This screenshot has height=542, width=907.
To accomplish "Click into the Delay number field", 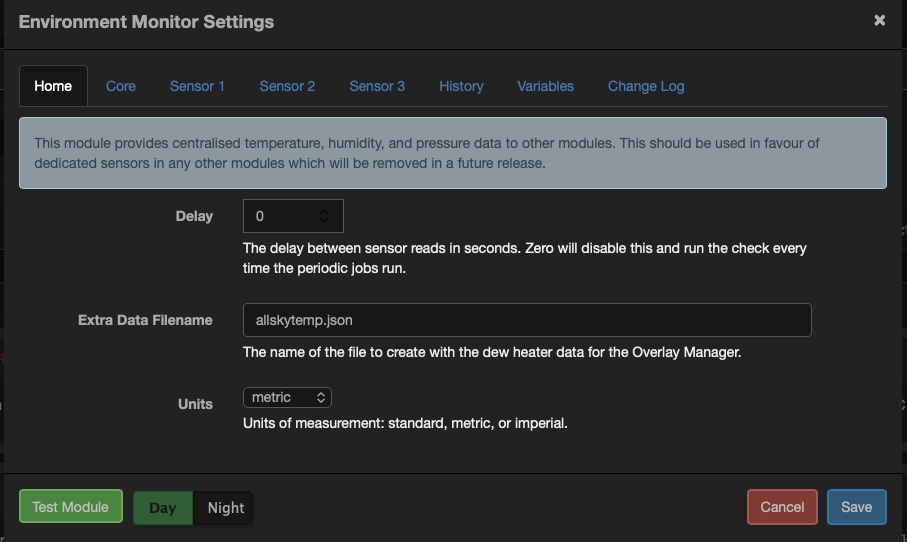I will [280, 216].
